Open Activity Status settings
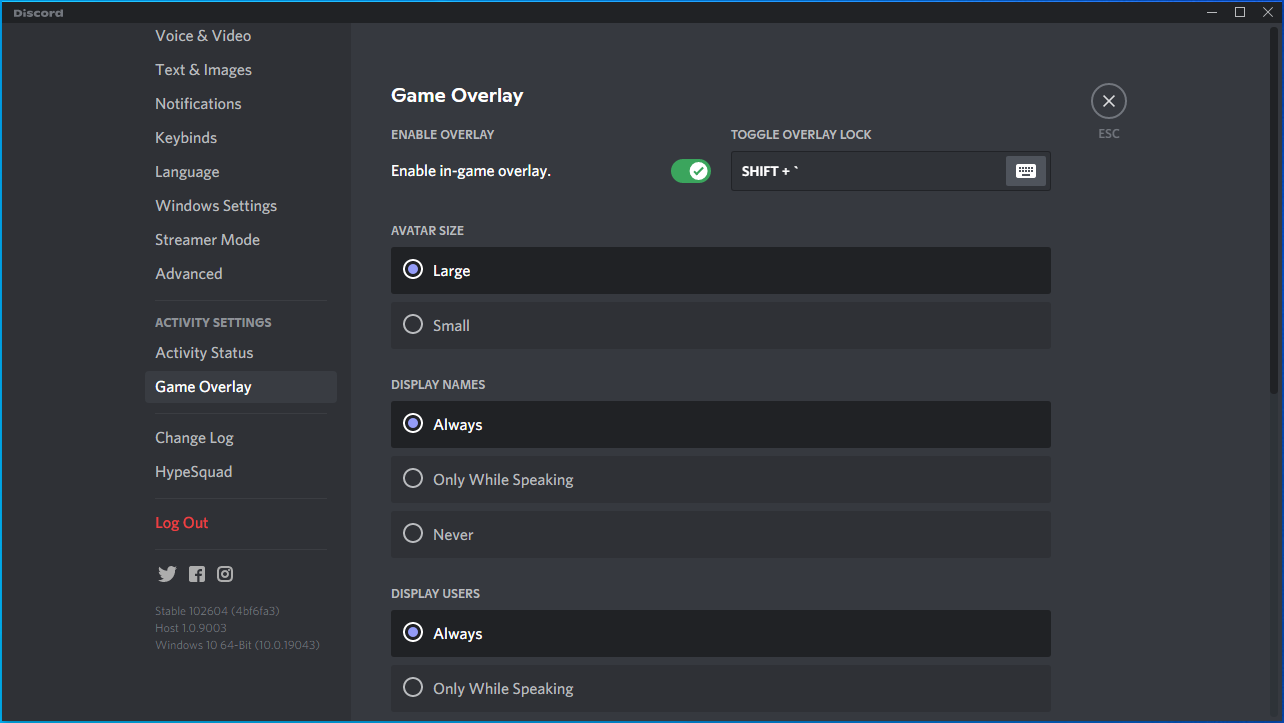 tap(204, 353)
